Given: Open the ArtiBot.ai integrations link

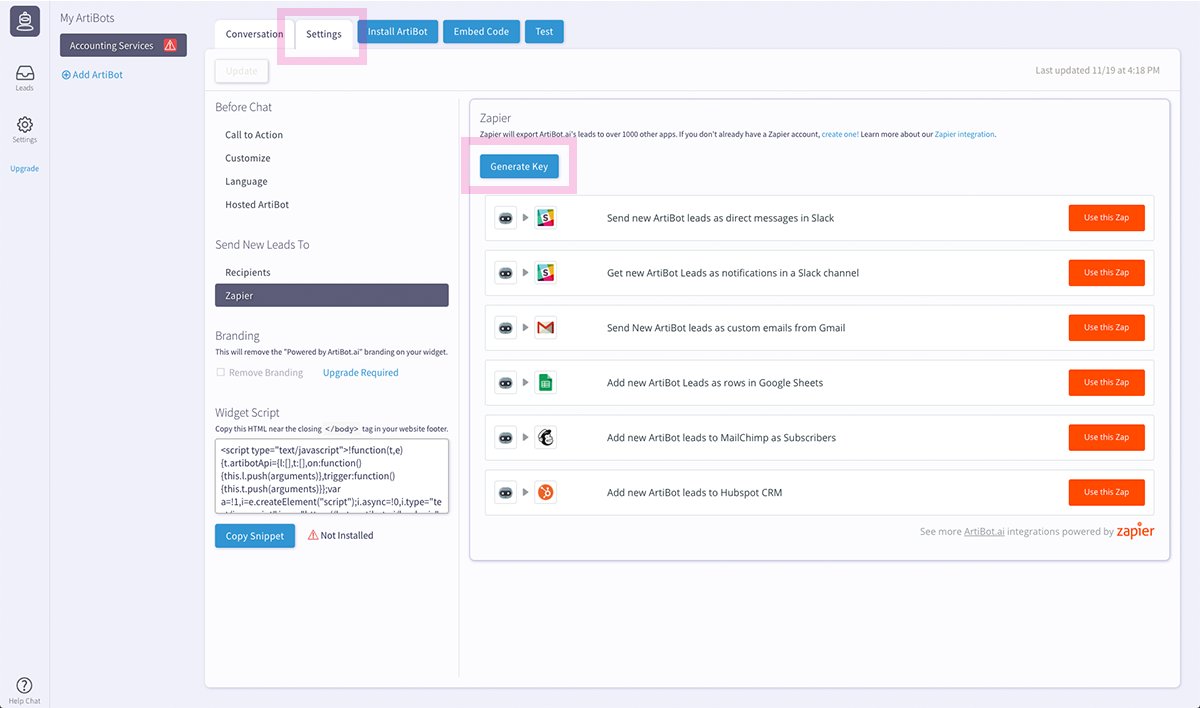Looking at the screenshot, I should [x=984, y=532].
